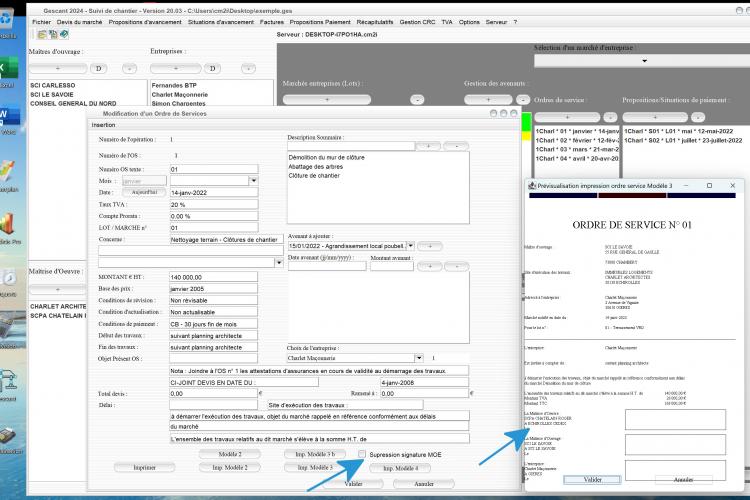Image resolution: width=750 pixels, height=500 pixels.
Task: Click the plus button next to Montant avenant
Action: point(430,266)
